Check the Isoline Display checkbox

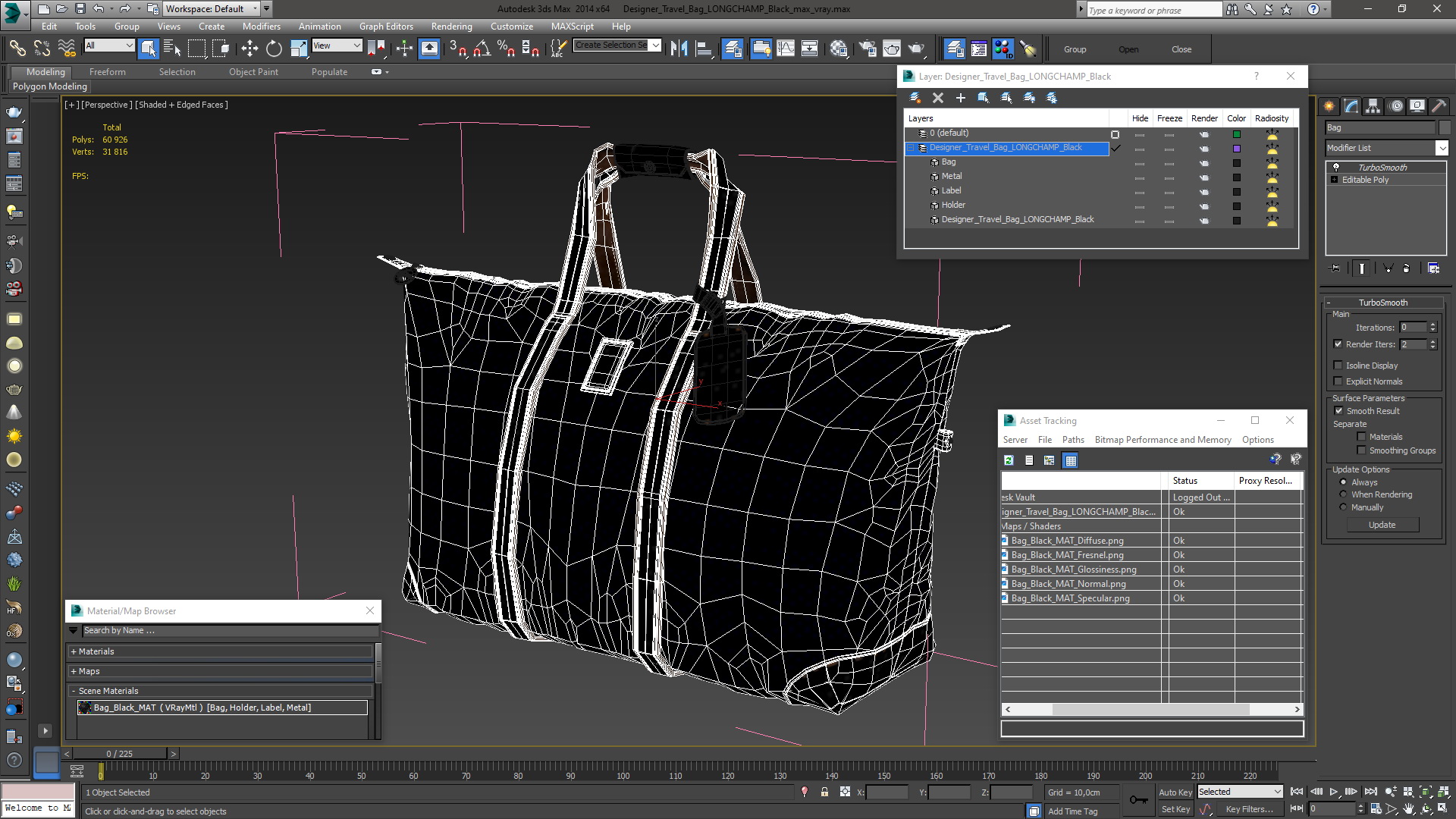[x=1338, y=365]
